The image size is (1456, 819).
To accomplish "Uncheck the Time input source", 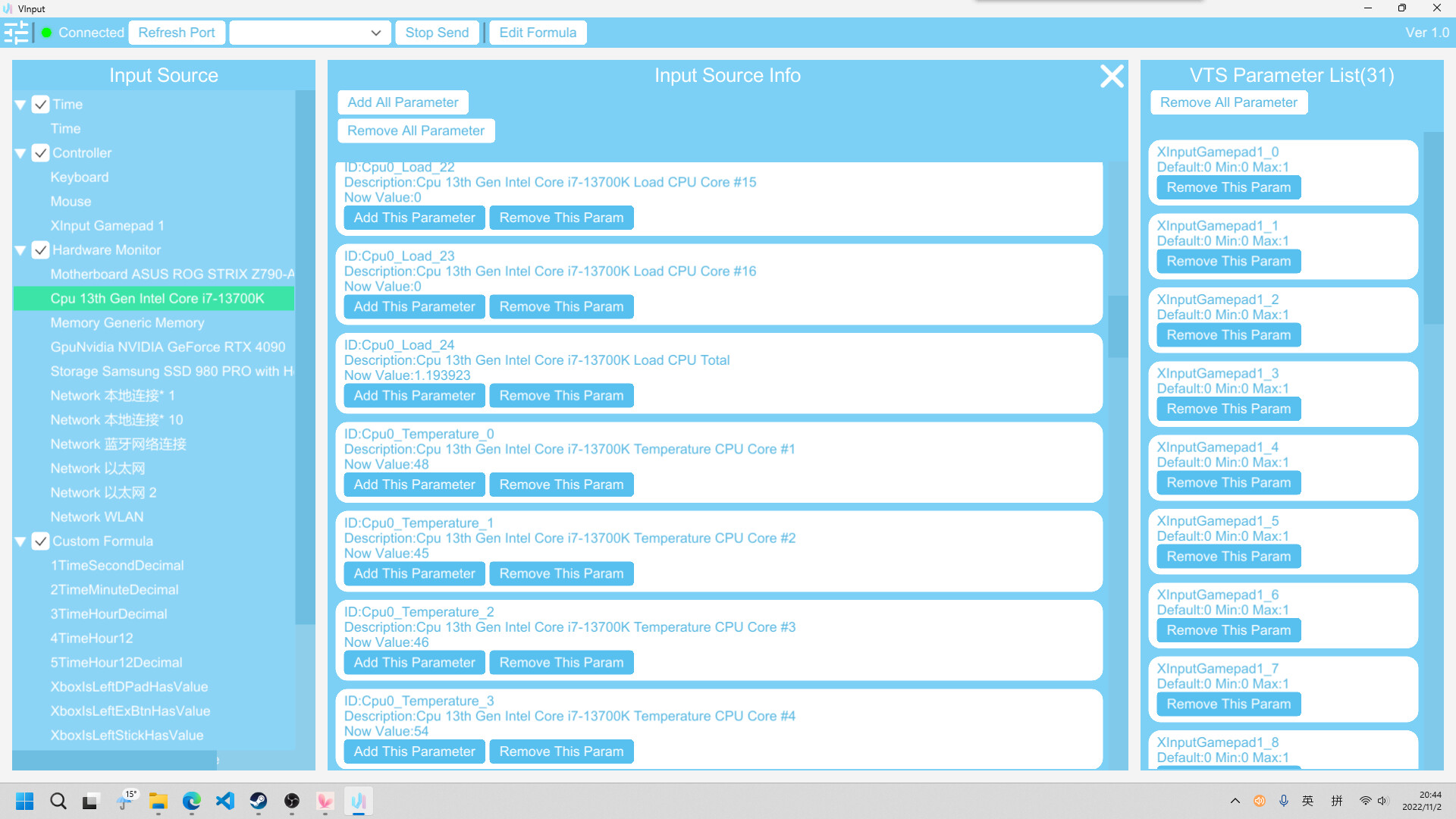I will (x=41, y=104).
